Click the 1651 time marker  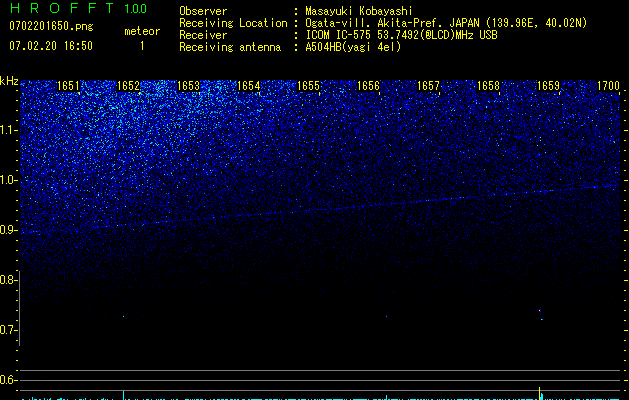coord(69,86)
